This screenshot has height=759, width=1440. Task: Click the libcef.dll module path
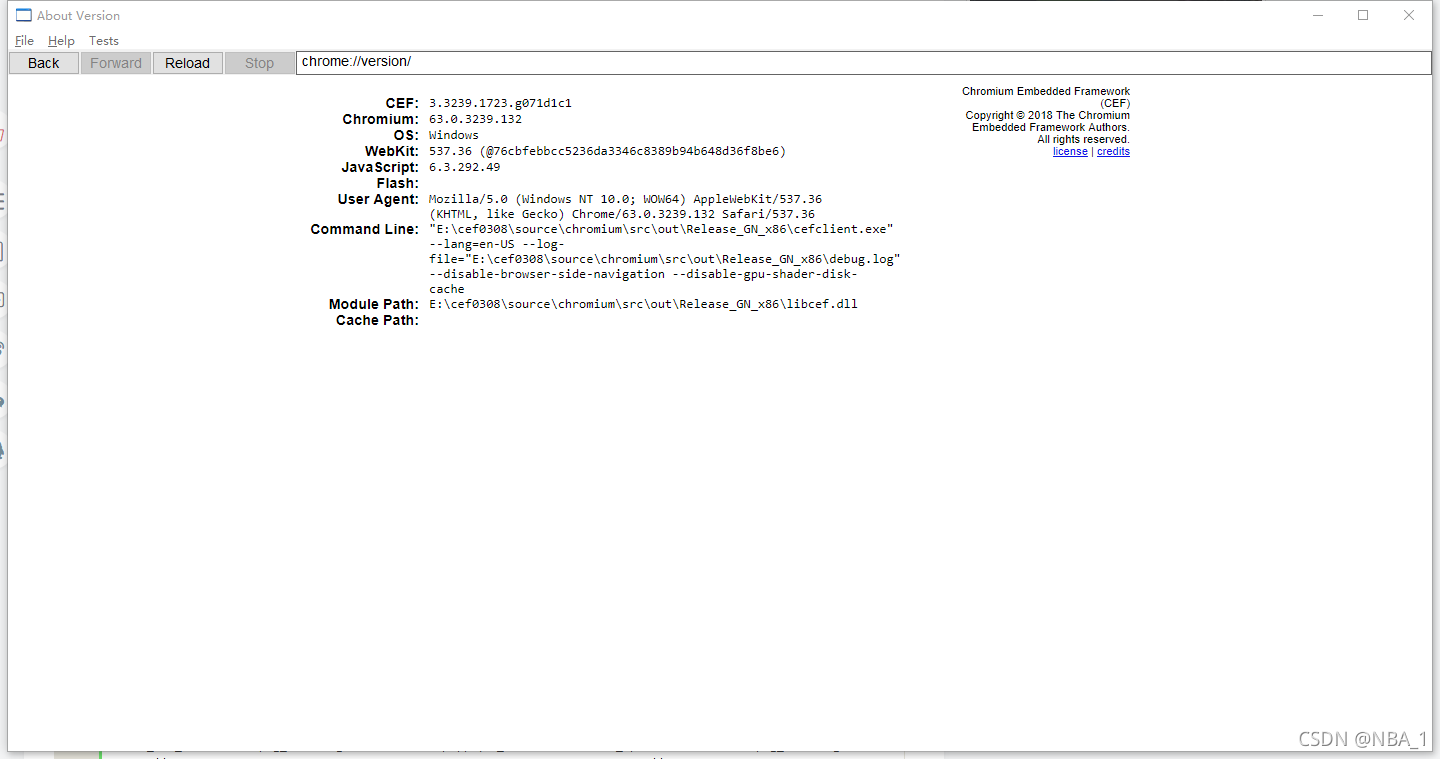643,304
